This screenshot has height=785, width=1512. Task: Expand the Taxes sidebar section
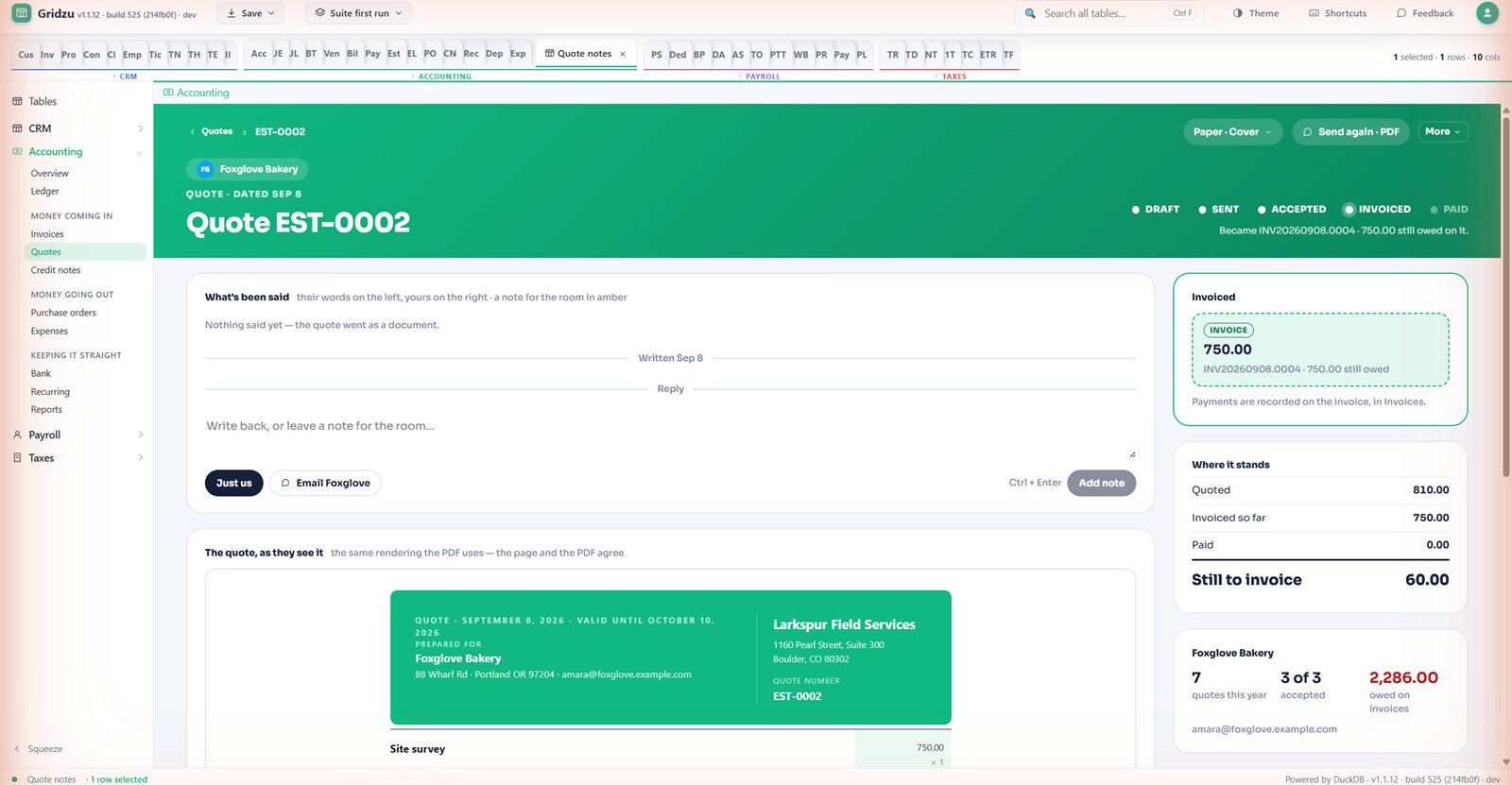(x=141, y=458)
